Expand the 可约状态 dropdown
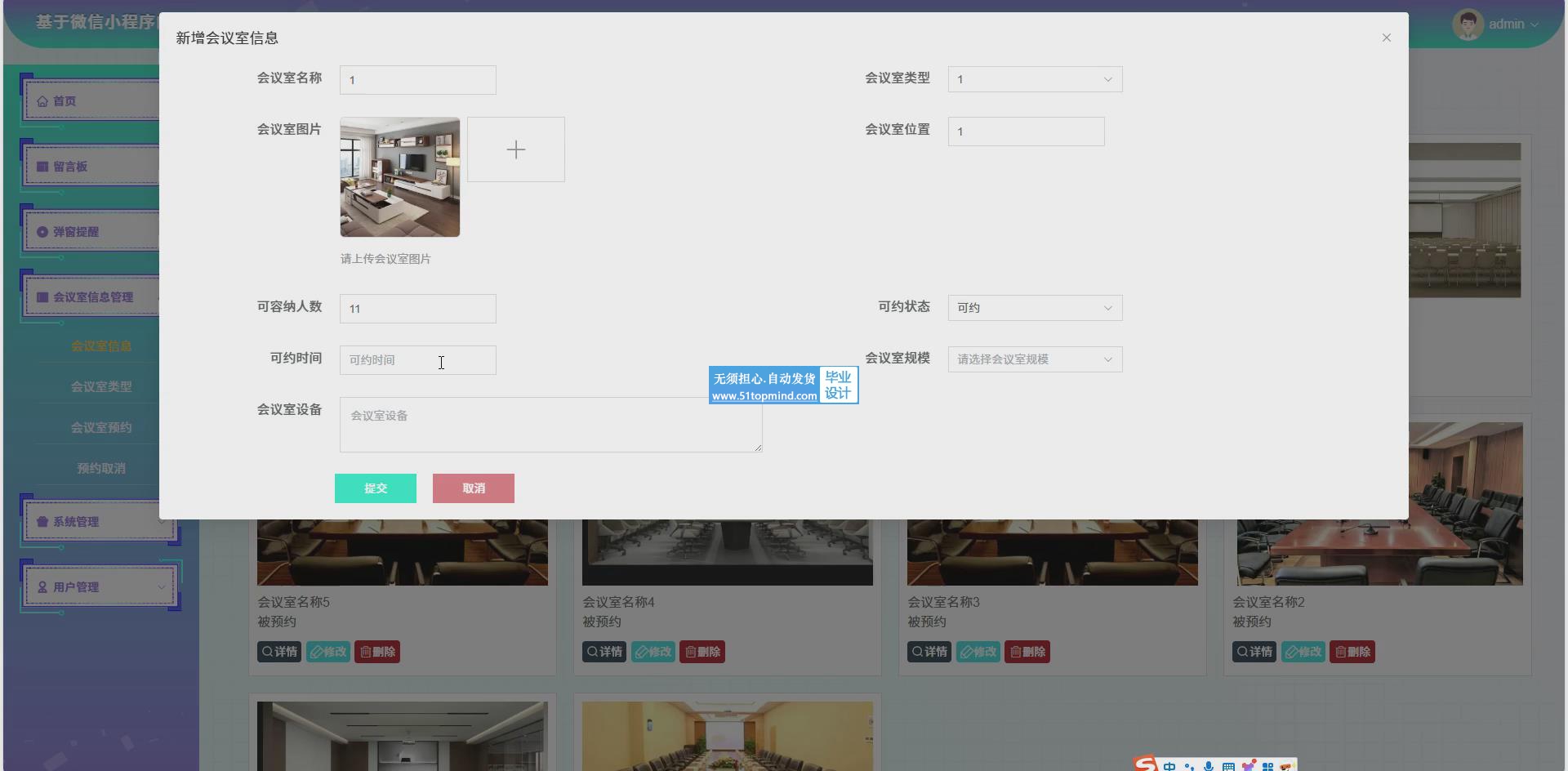 (x=1035, y=308)
